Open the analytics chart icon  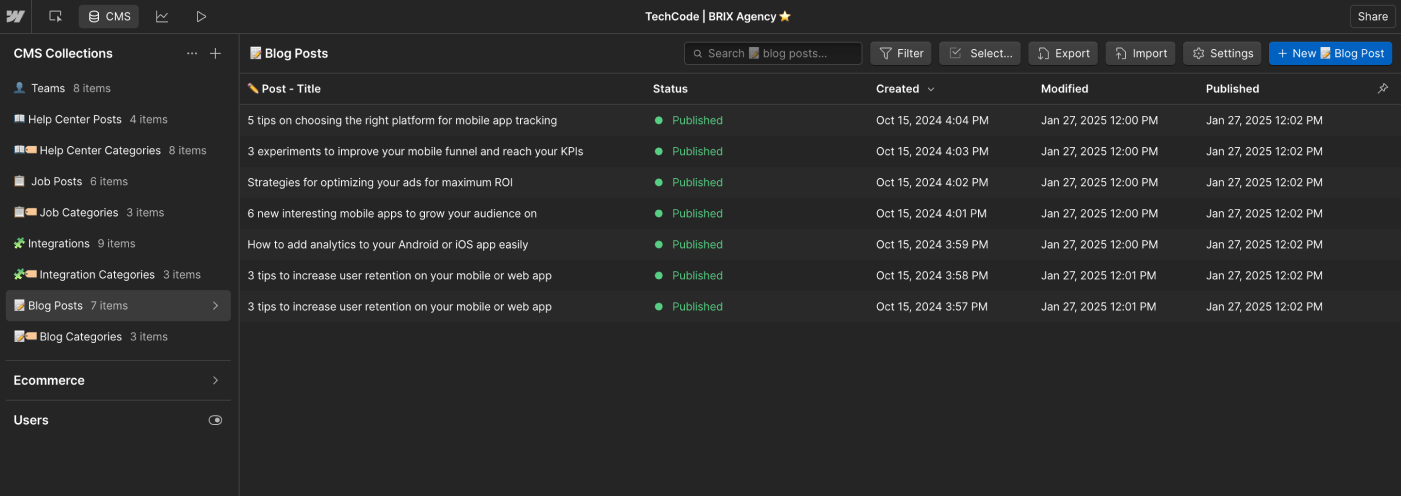162,16
